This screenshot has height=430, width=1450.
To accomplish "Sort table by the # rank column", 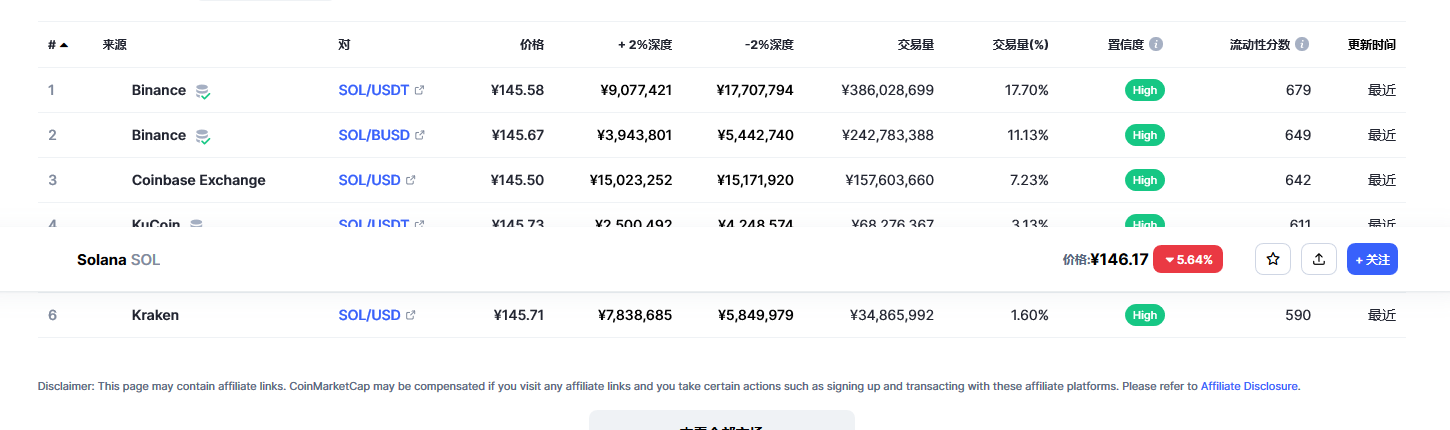I will click(x=58, y=45).
